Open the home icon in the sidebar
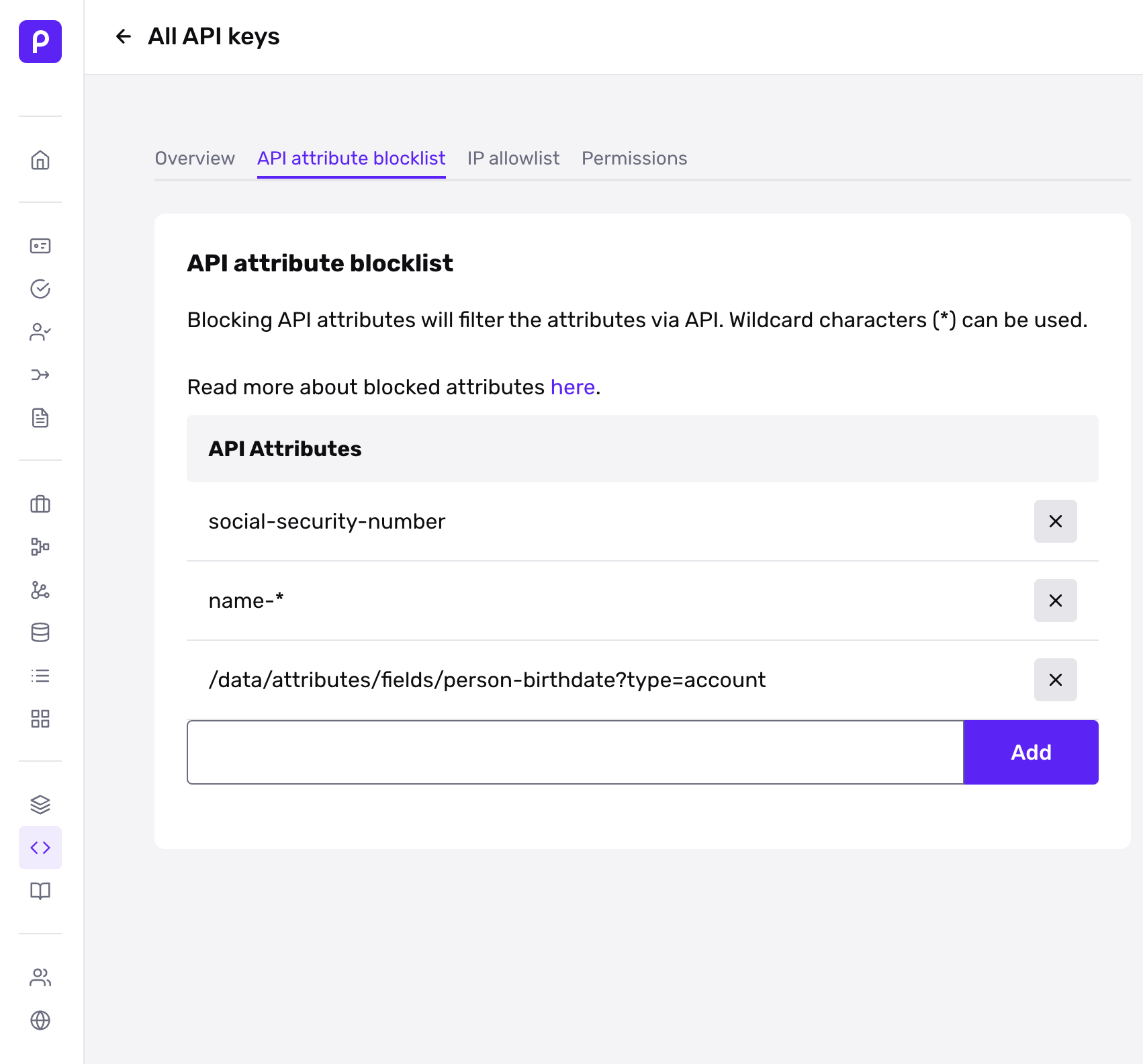 pyautogui.click(x=40, y=161)
